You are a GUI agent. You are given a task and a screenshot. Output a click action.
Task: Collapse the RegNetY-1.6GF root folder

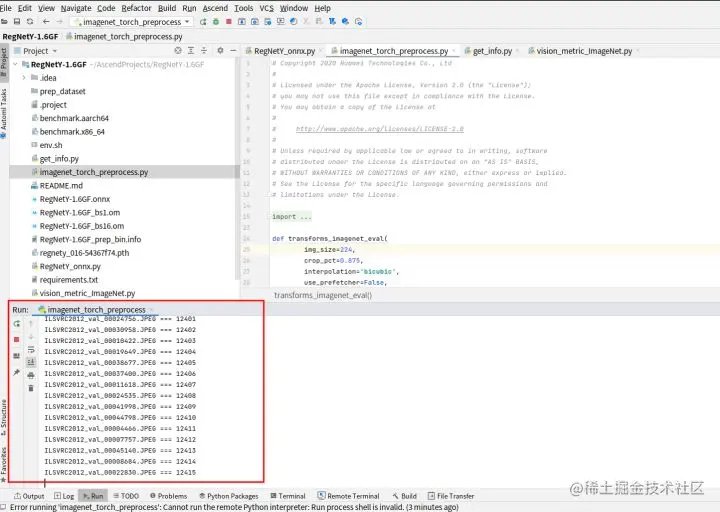tap(16, 65)
